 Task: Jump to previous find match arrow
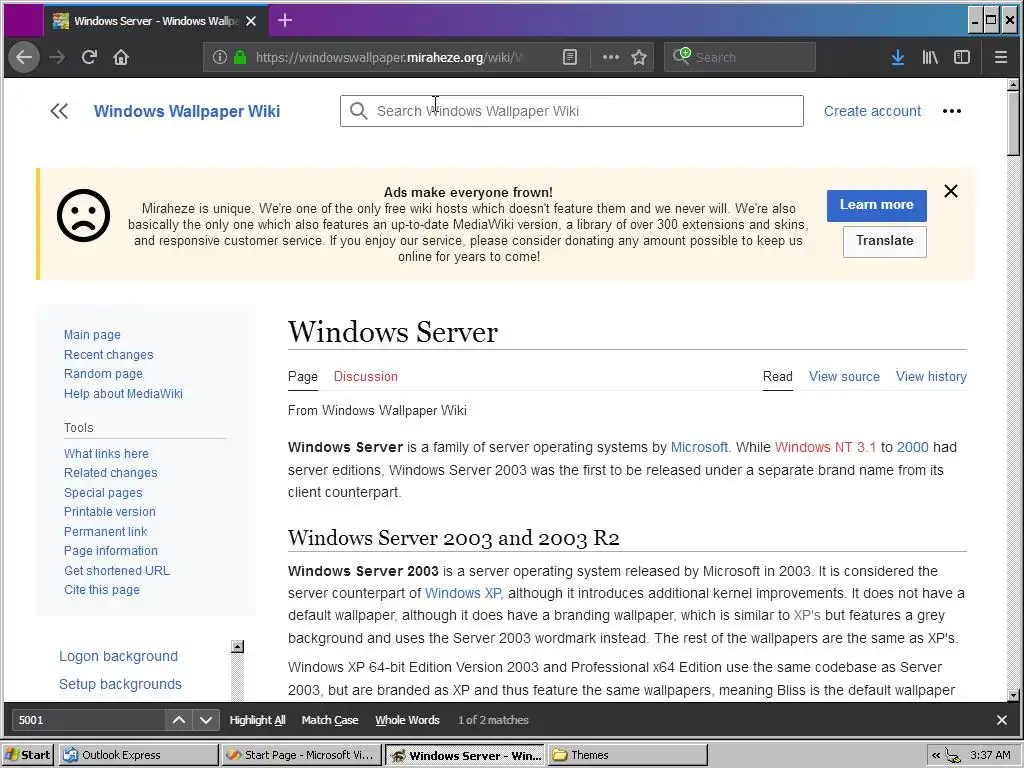[178, 720]
